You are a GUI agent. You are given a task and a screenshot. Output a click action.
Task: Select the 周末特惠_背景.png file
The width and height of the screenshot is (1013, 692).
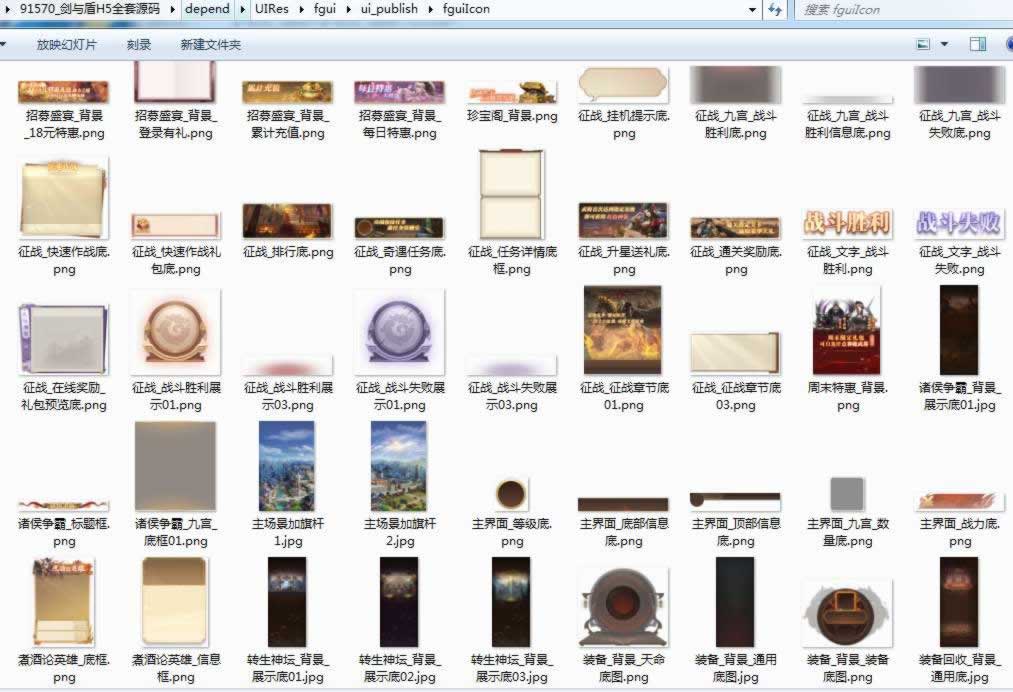pyautogui.click(x=847, y=330)
